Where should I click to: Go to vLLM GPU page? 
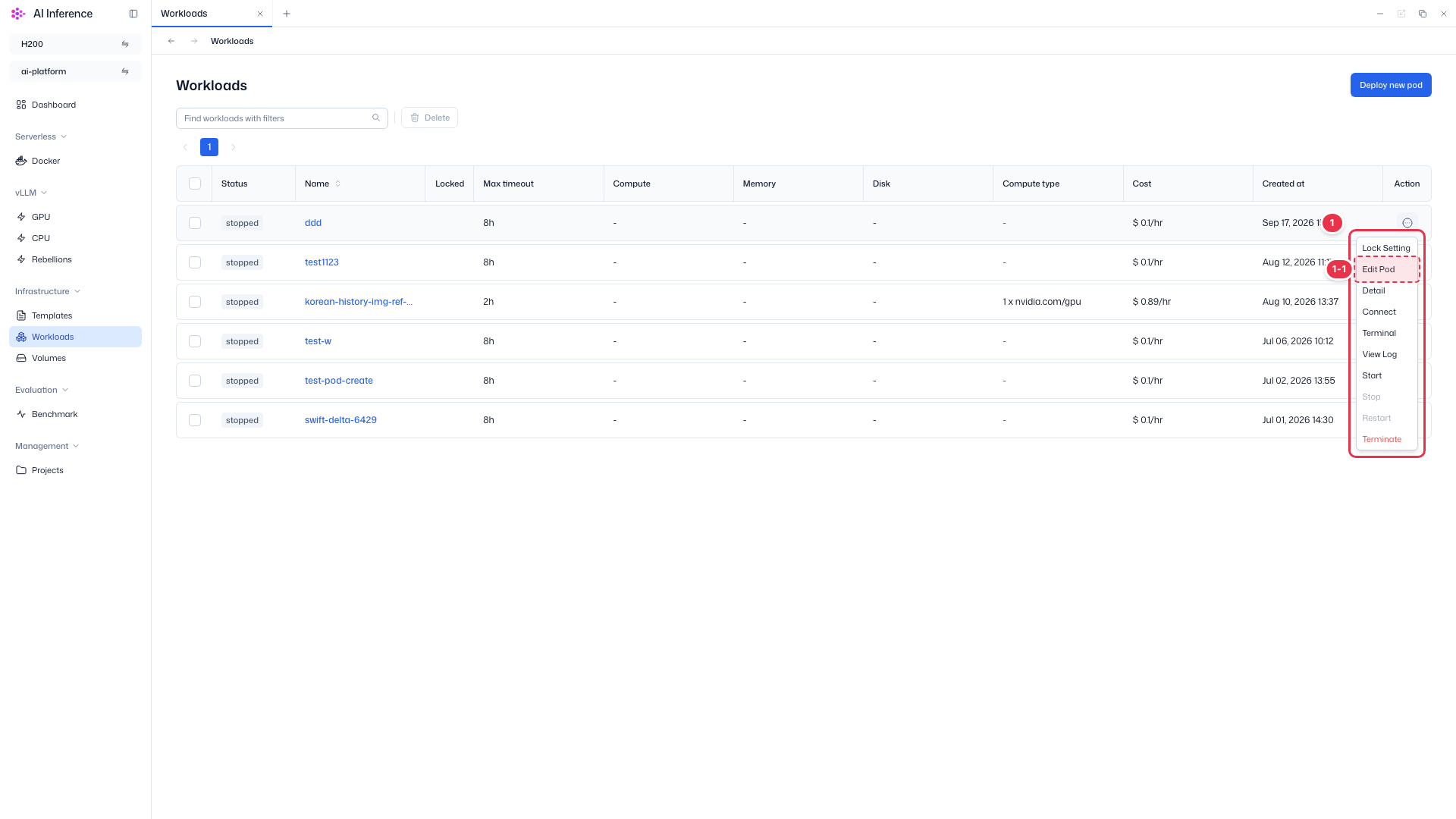[75, 217]
